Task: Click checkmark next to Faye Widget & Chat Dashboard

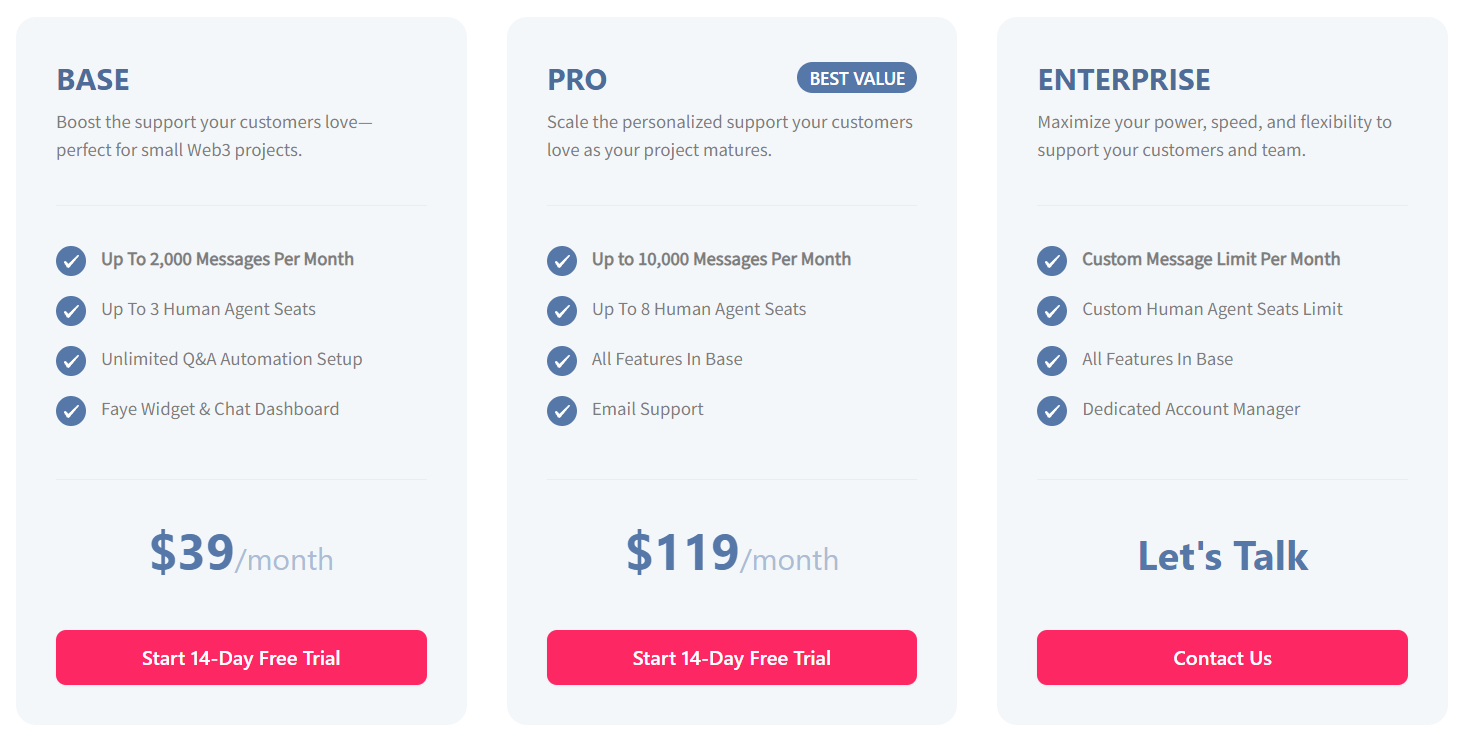Action: point(71,411)
